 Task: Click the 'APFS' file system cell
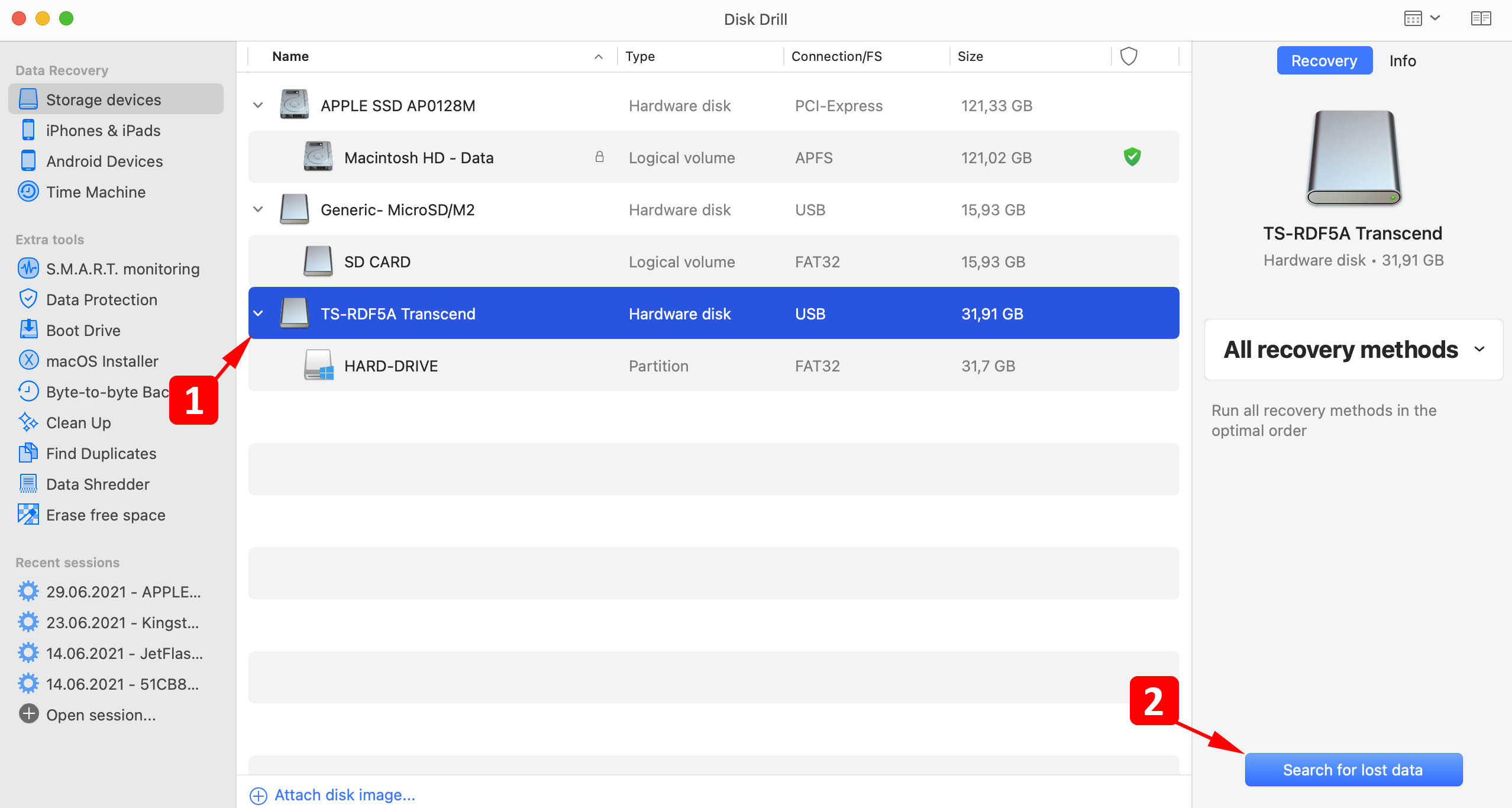click(x=813, y=157)
